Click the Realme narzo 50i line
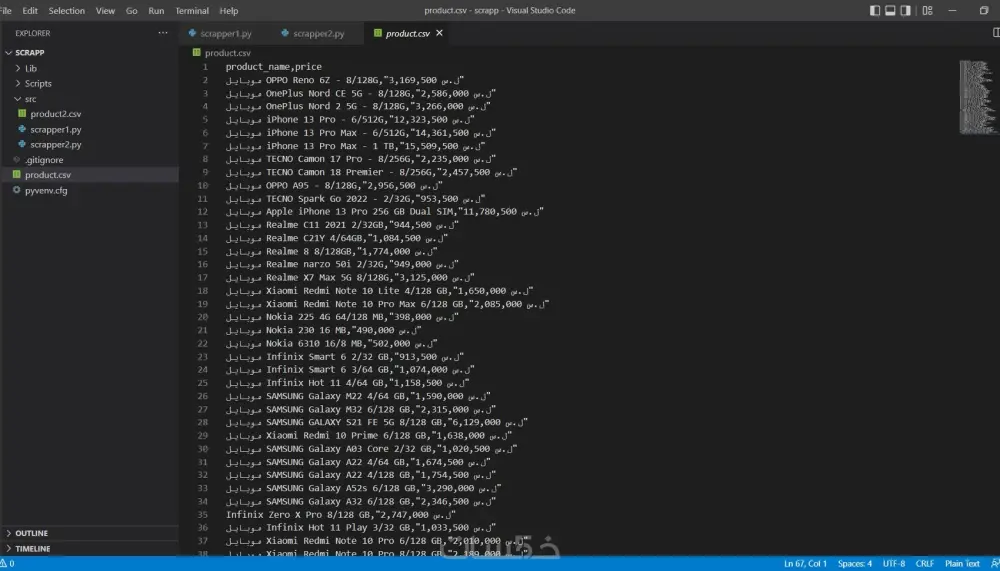Screen dimensions: 1000x571 [342, 265]
